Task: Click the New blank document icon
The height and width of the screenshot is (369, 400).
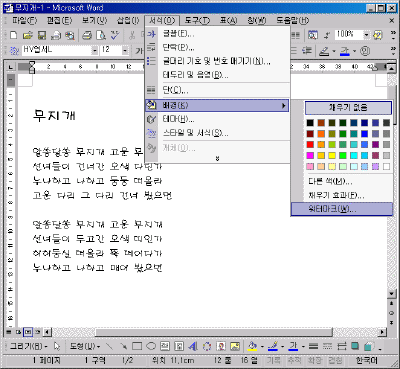Action: [13, 35]
